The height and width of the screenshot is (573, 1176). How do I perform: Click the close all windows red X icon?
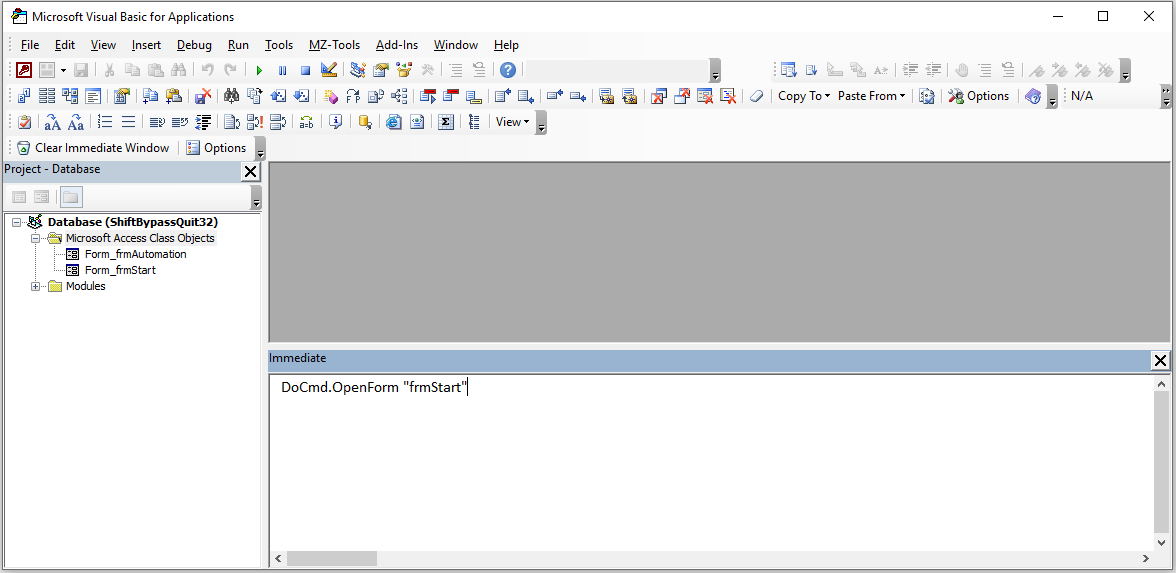pos(658,96)
